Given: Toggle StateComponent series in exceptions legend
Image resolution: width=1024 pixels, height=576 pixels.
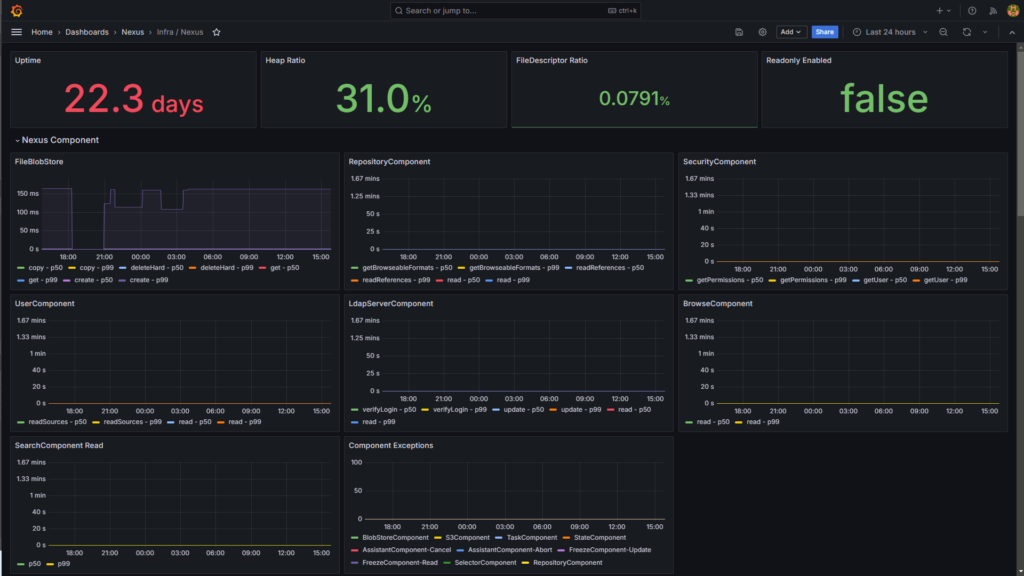Looking at the screenshot, I should pos(600,537).
